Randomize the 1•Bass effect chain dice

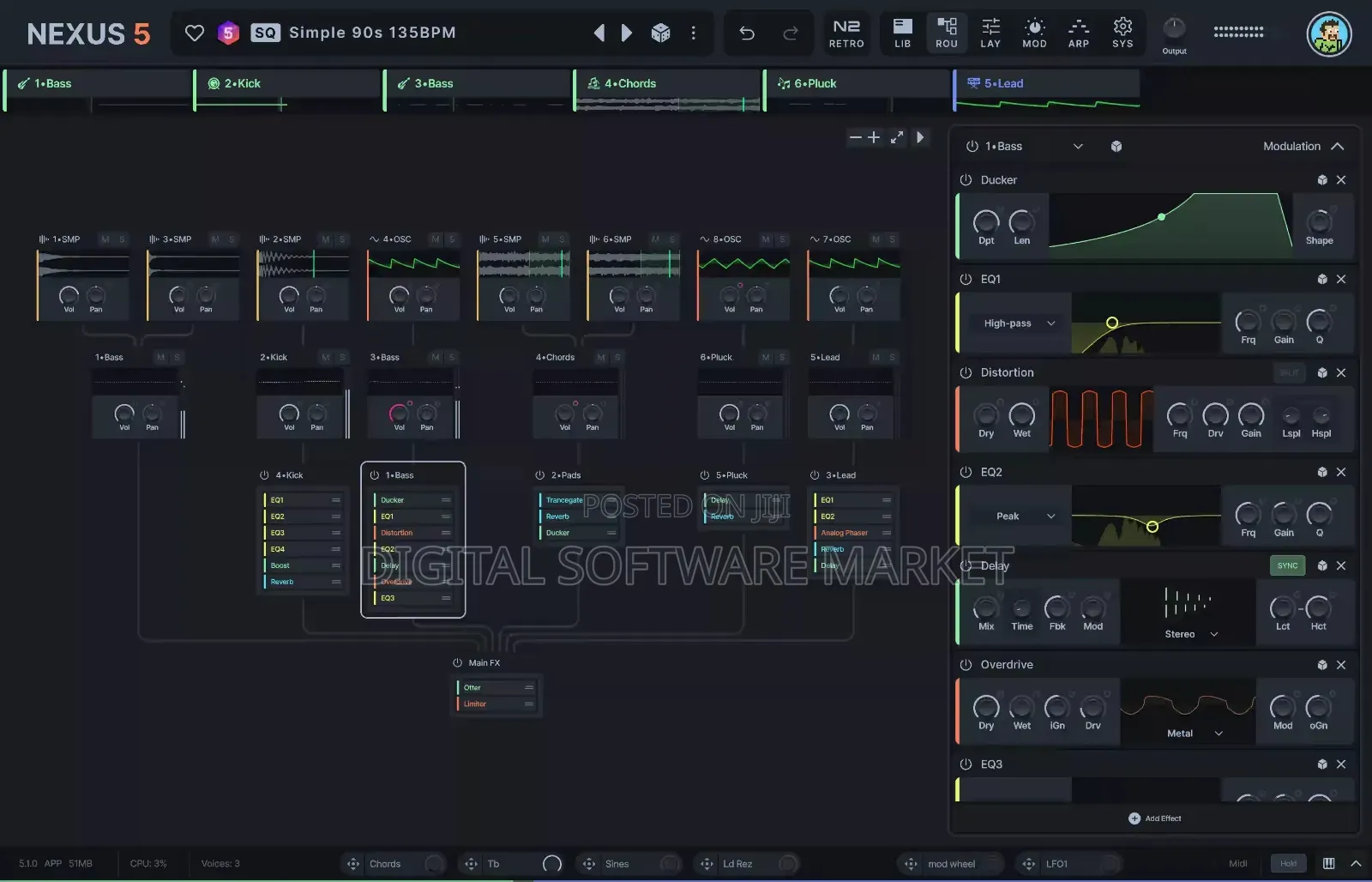(x=1116, y=147)
